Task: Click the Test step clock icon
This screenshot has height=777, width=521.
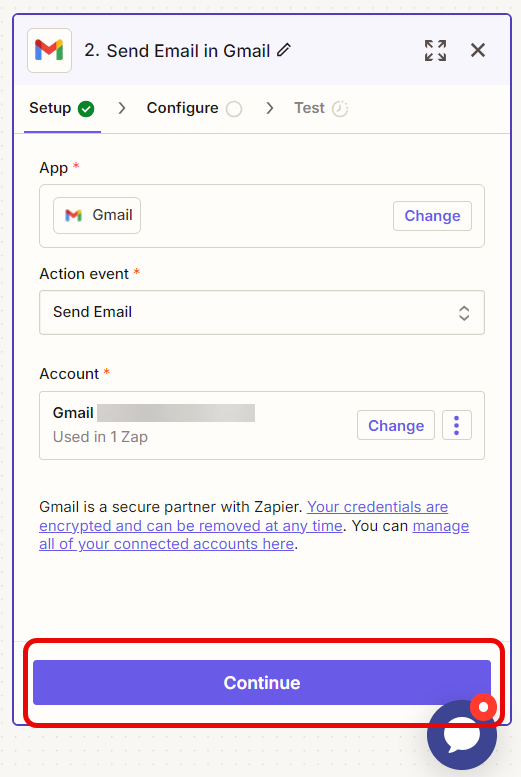Action: pos(340,109)
